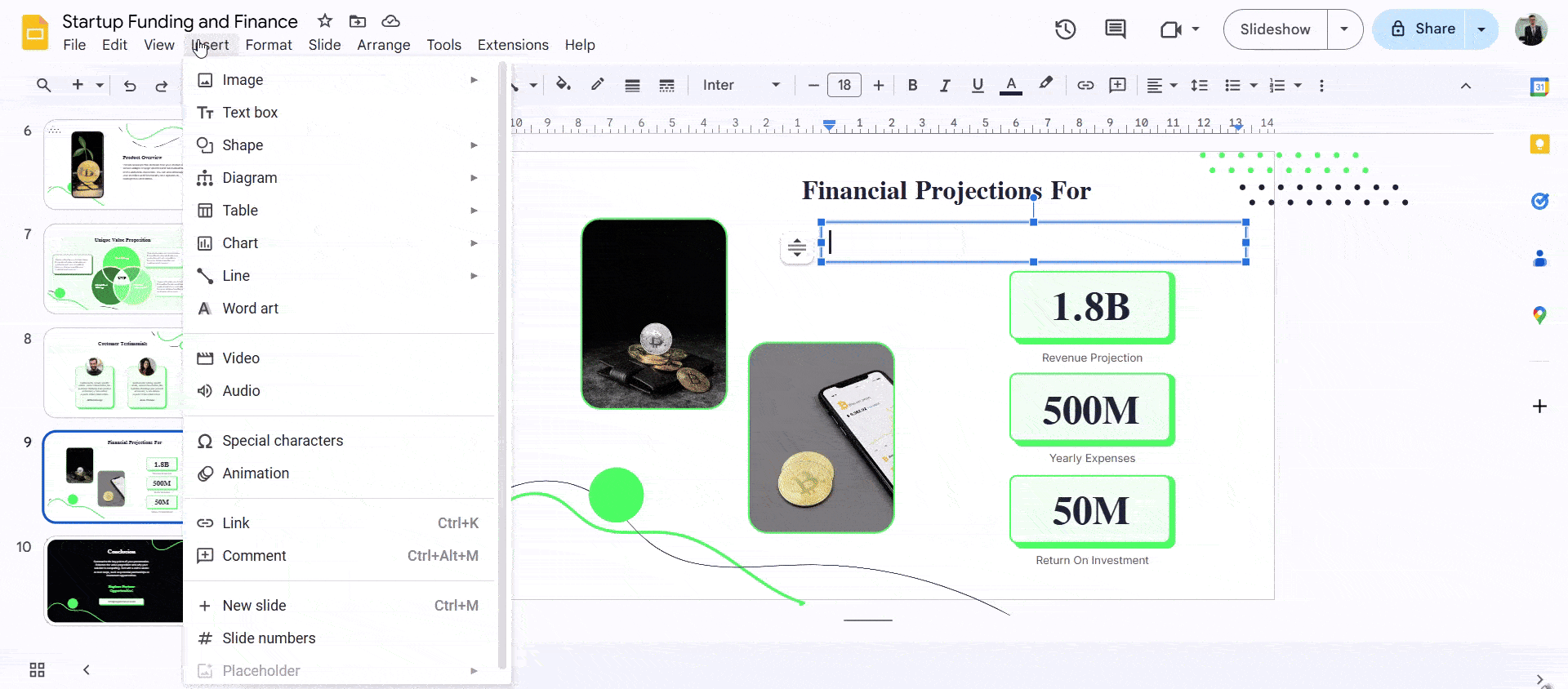Open the Inter font family dropdown

pos(741,85)
